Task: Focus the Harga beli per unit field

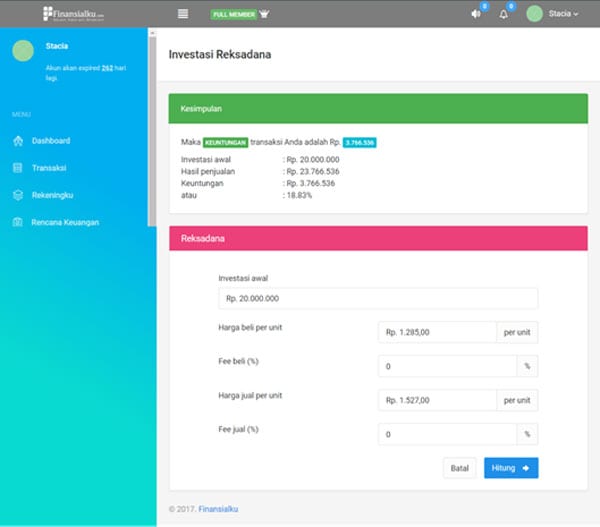Action: click(x=437, y=332)
